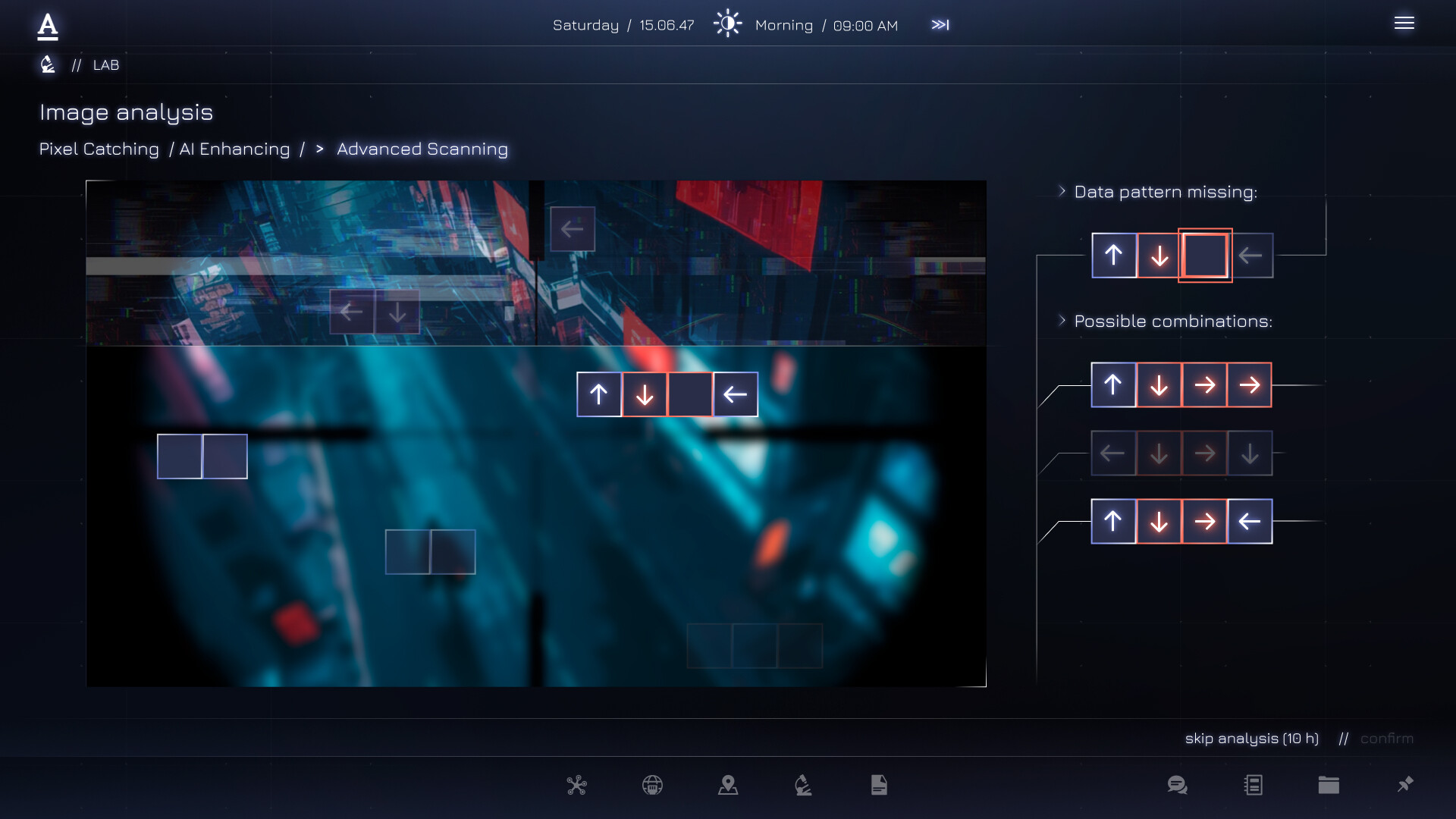The height and width of the screenshot is (819, 1456).
Task: Open the journal notebook icon
Action: tap(1253, 786)
